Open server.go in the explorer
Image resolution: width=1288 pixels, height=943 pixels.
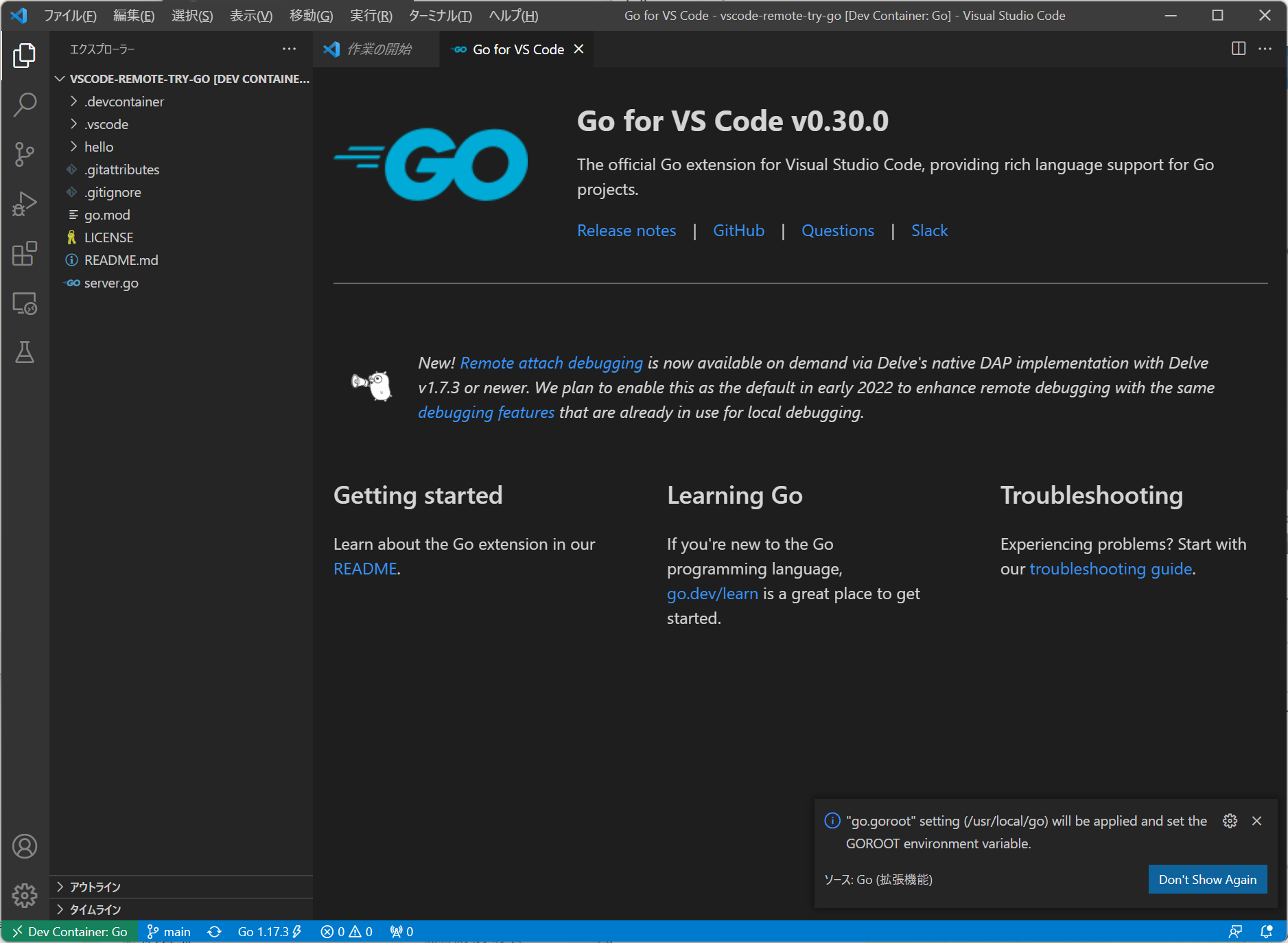coord(111,283)
